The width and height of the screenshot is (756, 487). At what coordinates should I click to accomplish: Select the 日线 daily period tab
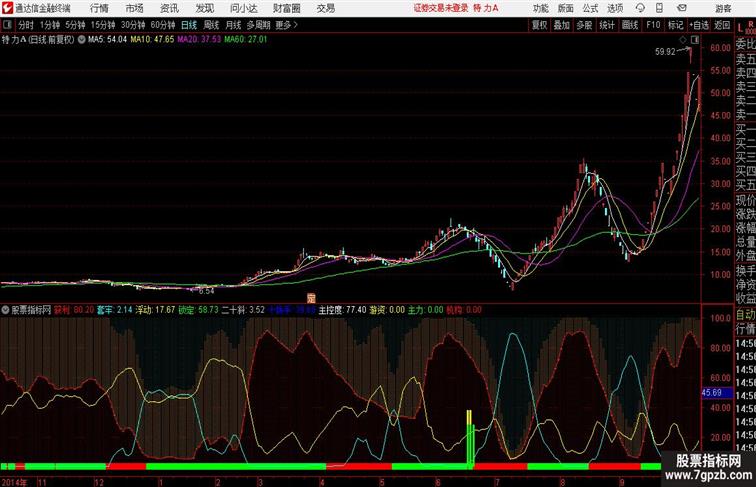(x=189, y=25)
